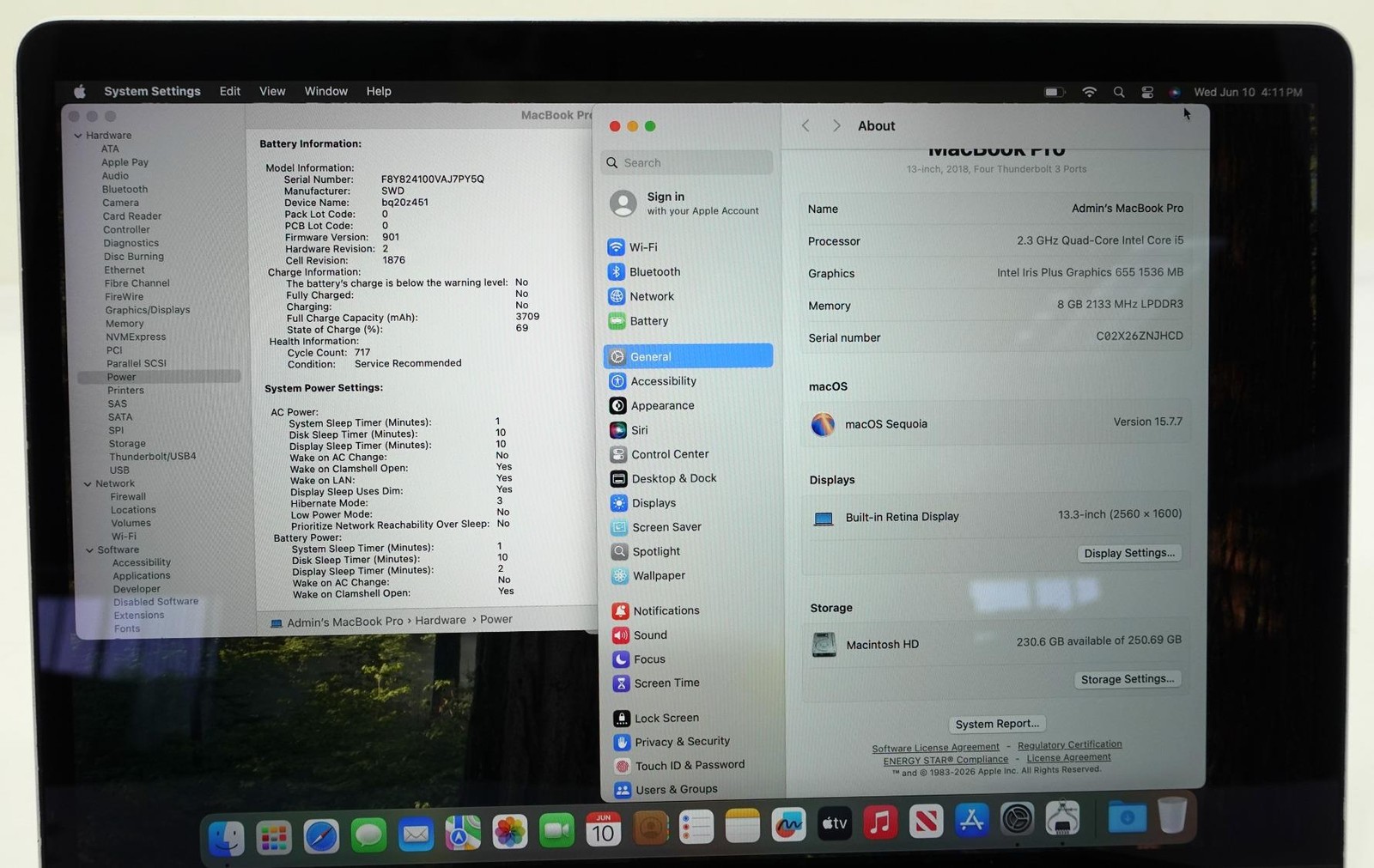Open Regulatory Certification link
1374x868 pixels.
click(x=1069, y=744)
